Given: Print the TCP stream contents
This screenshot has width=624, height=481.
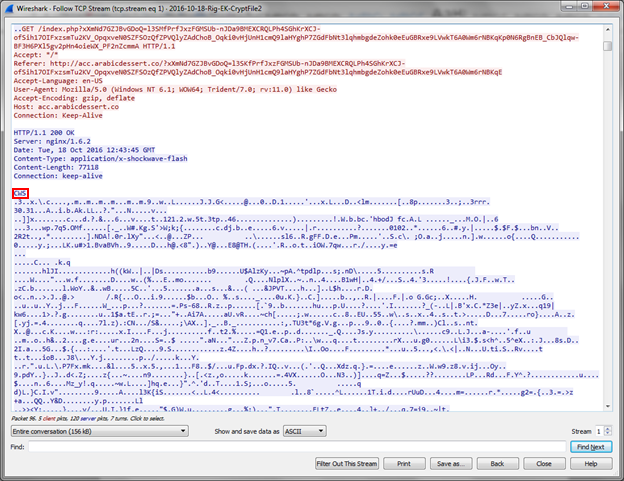Looking at the screenshot, I should tap(403, 464).
